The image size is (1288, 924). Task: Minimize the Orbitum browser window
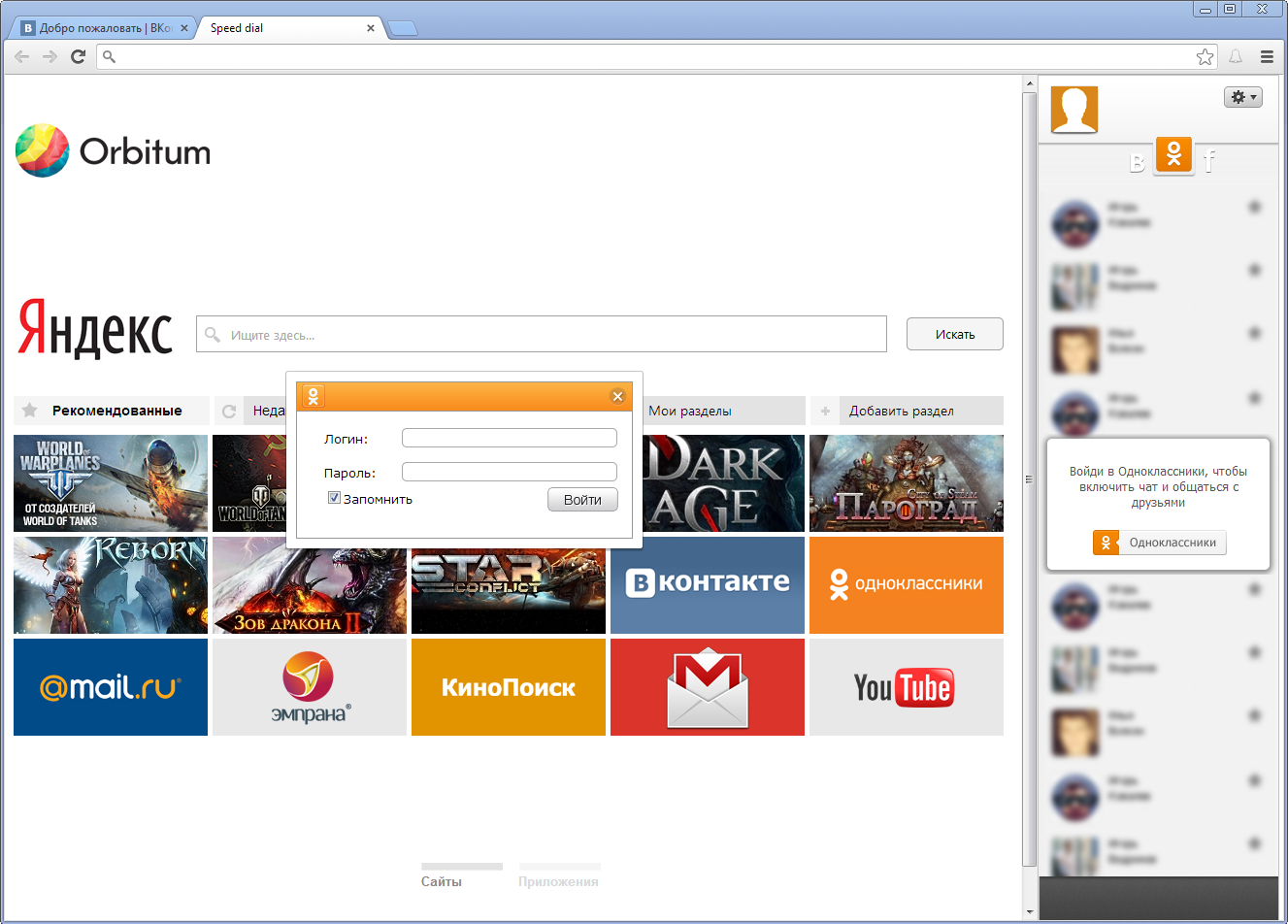click(x=1205, y=10)
